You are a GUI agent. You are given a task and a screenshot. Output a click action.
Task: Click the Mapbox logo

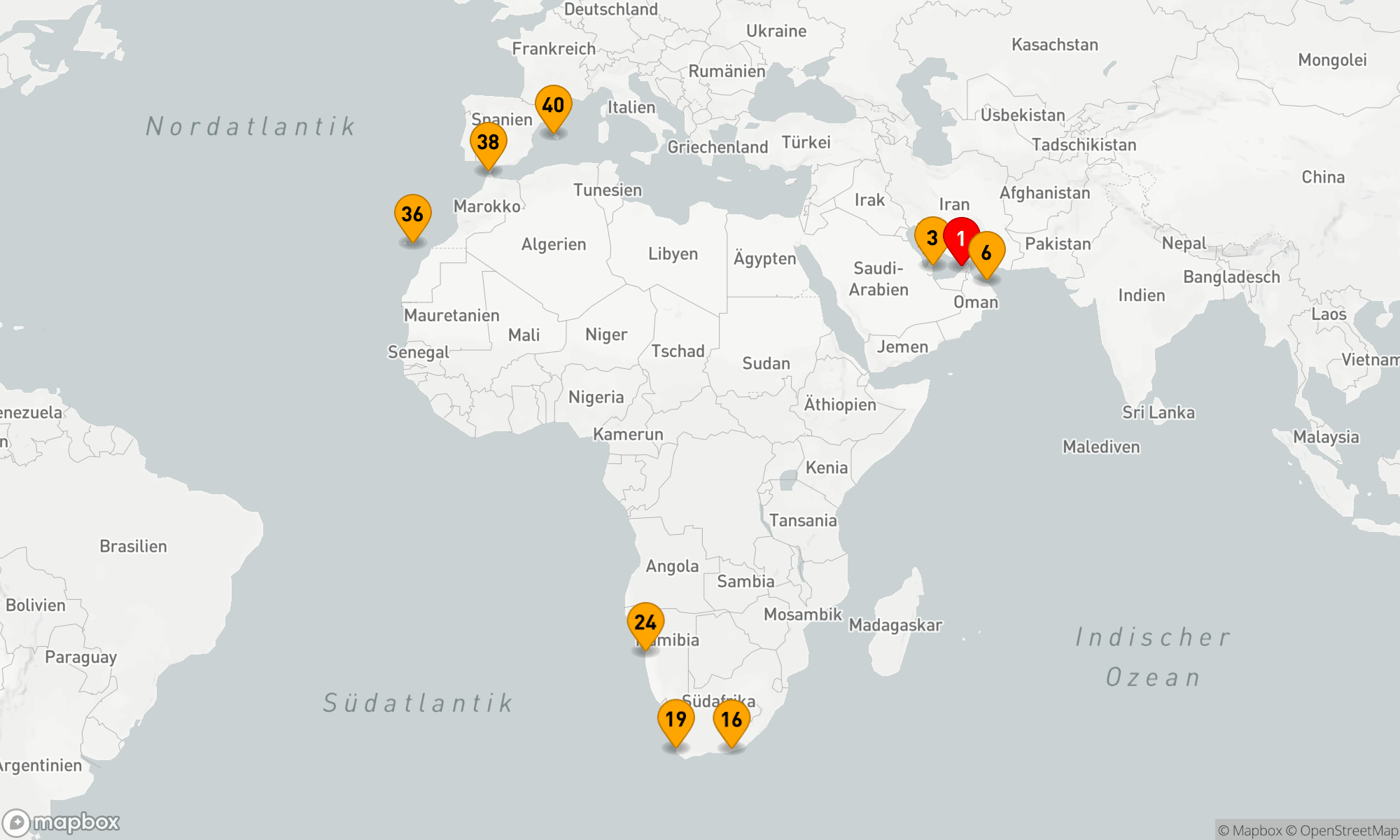[x=62, y=822]
